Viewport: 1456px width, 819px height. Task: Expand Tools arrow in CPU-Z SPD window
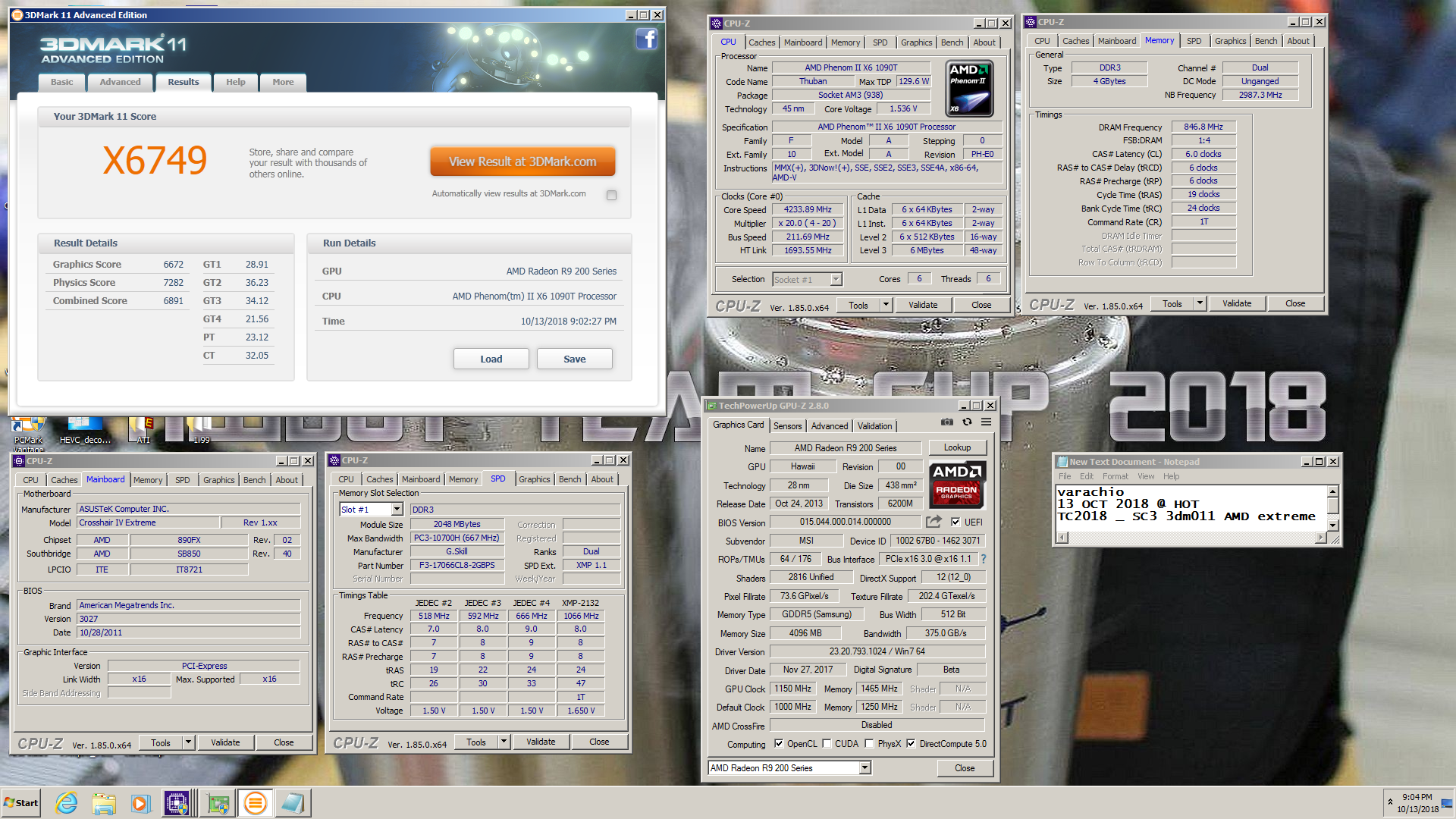(504, 742)
